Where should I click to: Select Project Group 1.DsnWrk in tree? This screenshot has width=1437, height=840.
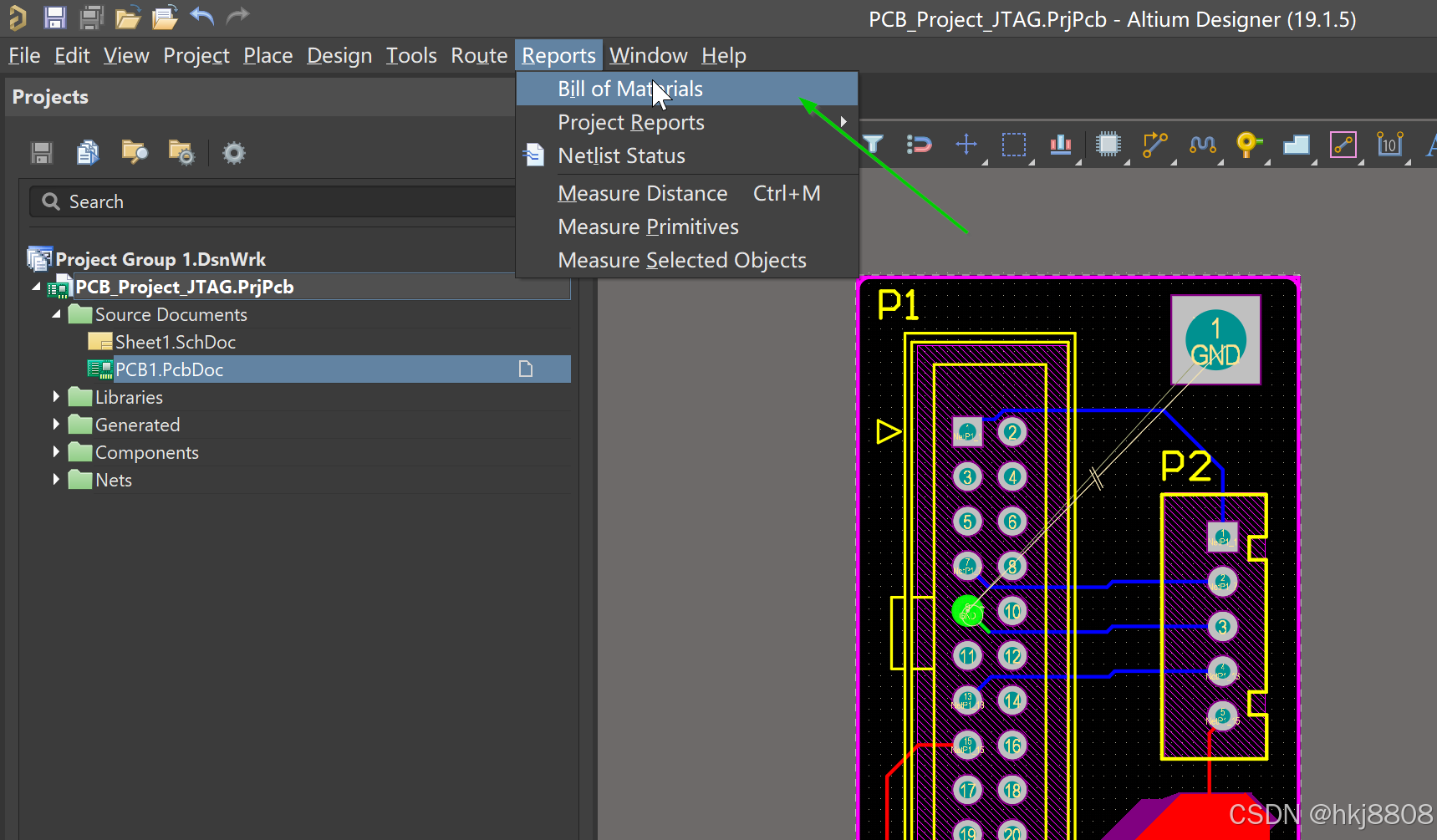161,259
